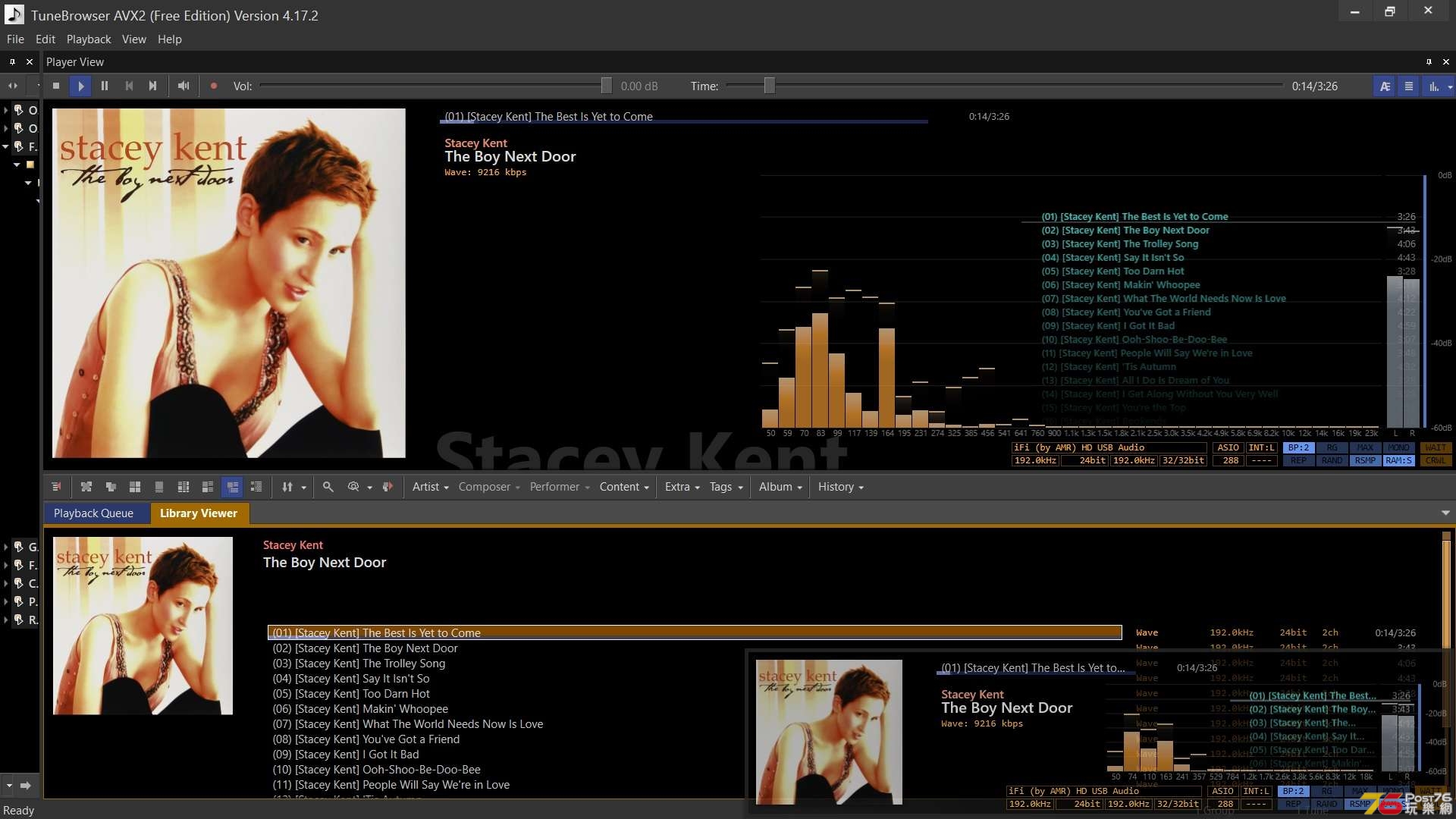Click the list layout icon in Player View

click(x=1409, y=86)
